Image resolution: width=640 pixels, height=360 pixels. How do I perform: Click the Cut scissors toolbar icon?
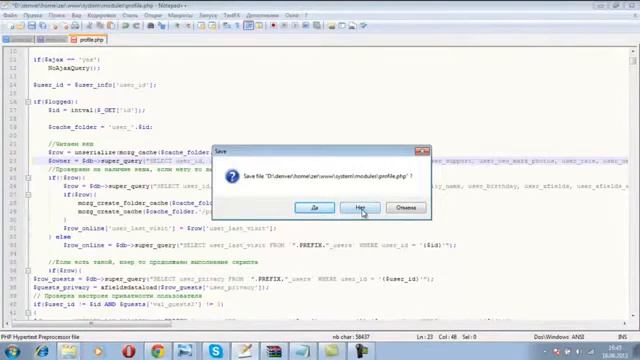click(89, 26)
